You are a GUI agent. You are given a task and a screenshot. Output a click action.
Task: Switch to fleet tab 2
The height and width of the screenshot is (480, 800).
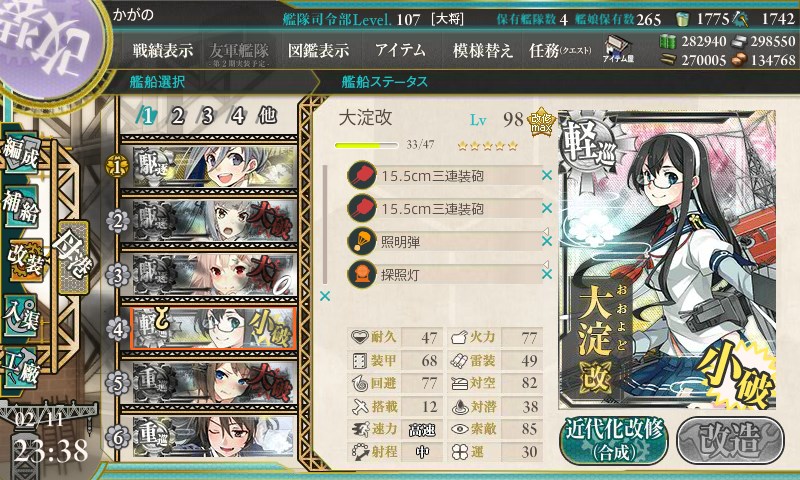[178, 116]
